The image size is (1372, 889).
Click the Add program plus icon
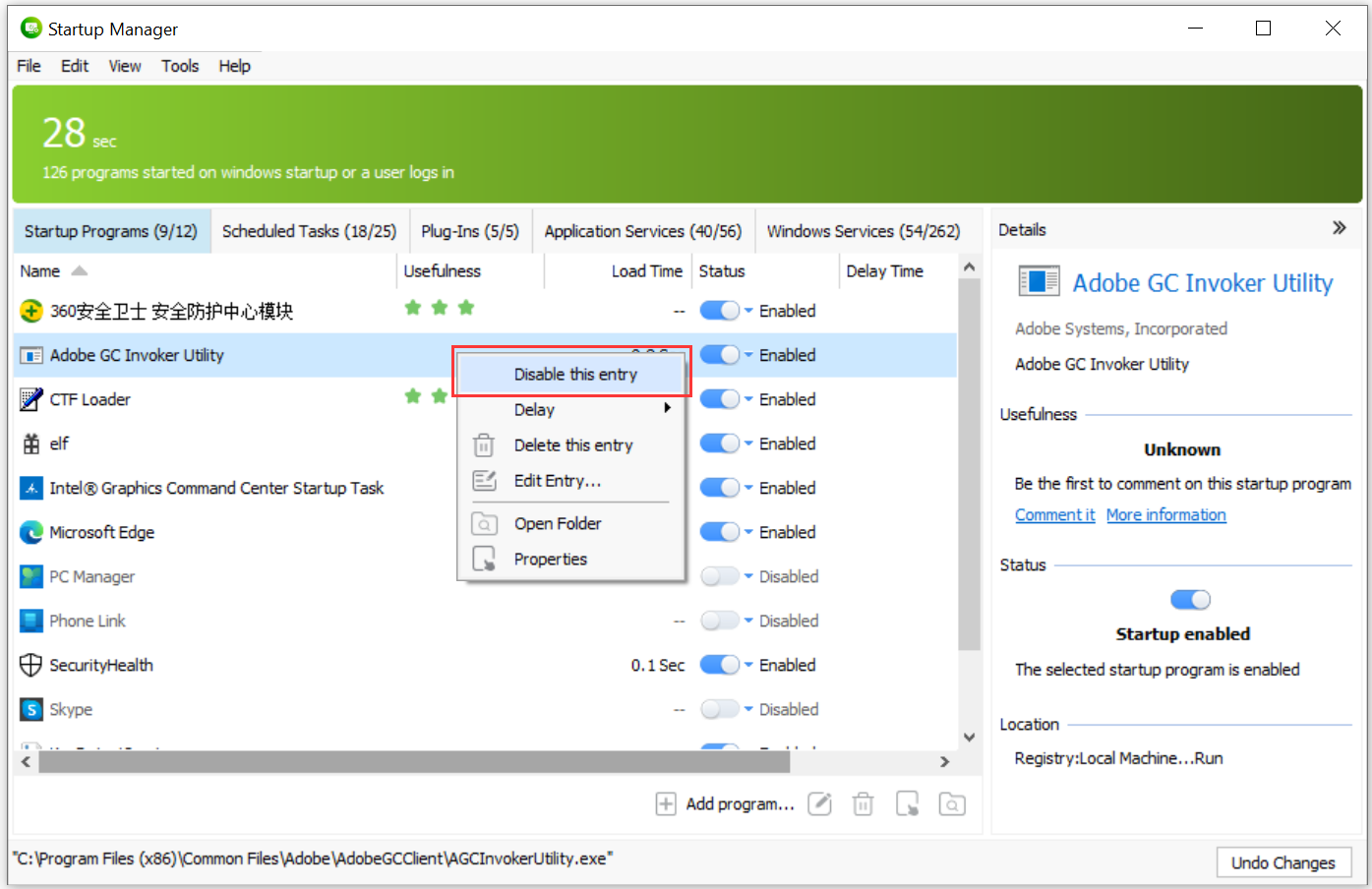pyautogui.click(x=667, y=803)
